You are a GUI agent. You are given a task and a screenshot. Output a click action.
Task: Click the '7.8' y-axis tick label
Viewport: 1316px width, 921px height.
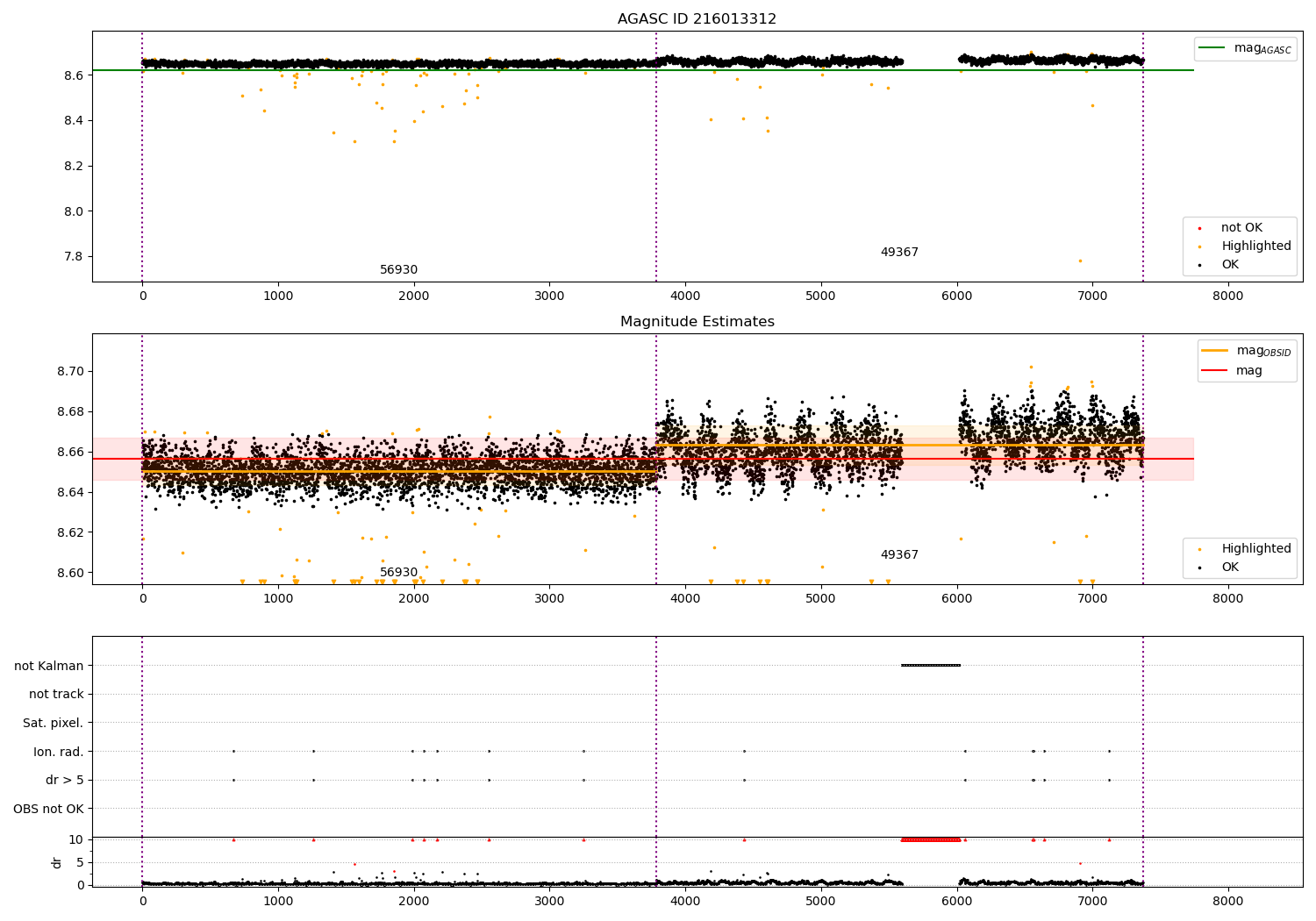(x=73, y=257)
